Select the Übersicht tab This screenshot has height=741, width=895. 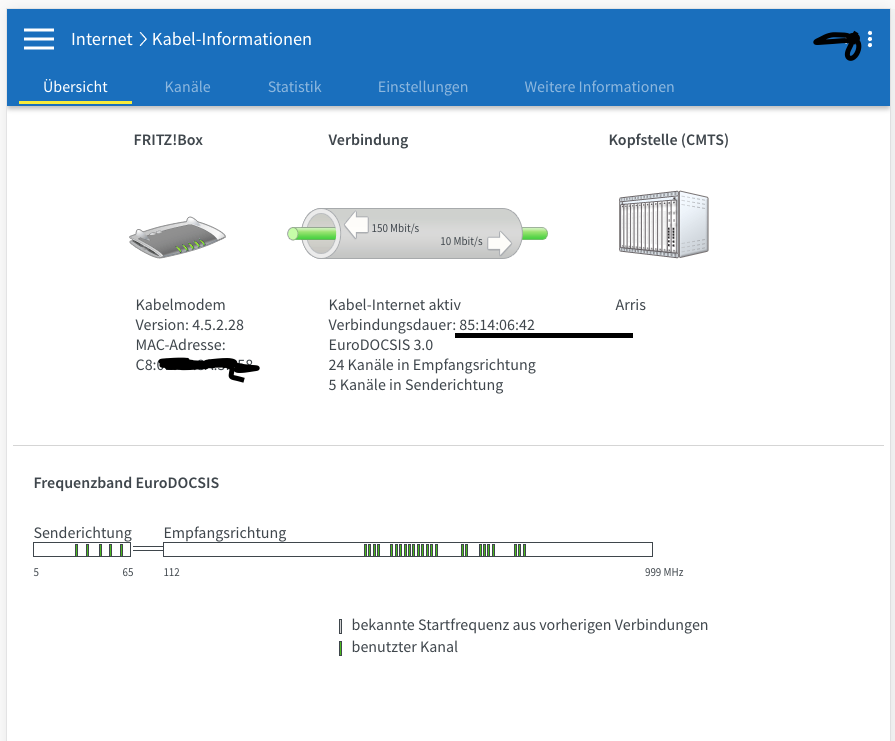pos(75,87)
